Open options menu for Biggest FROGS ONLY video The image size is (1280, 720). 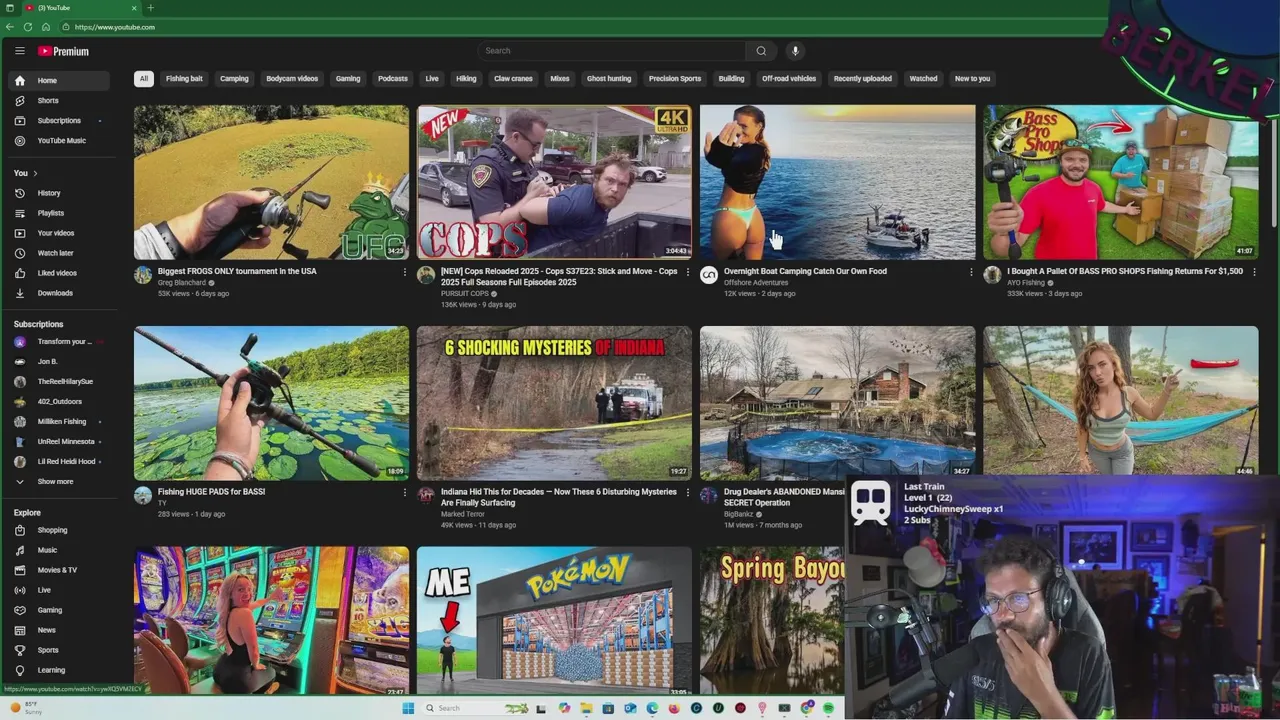405,272
